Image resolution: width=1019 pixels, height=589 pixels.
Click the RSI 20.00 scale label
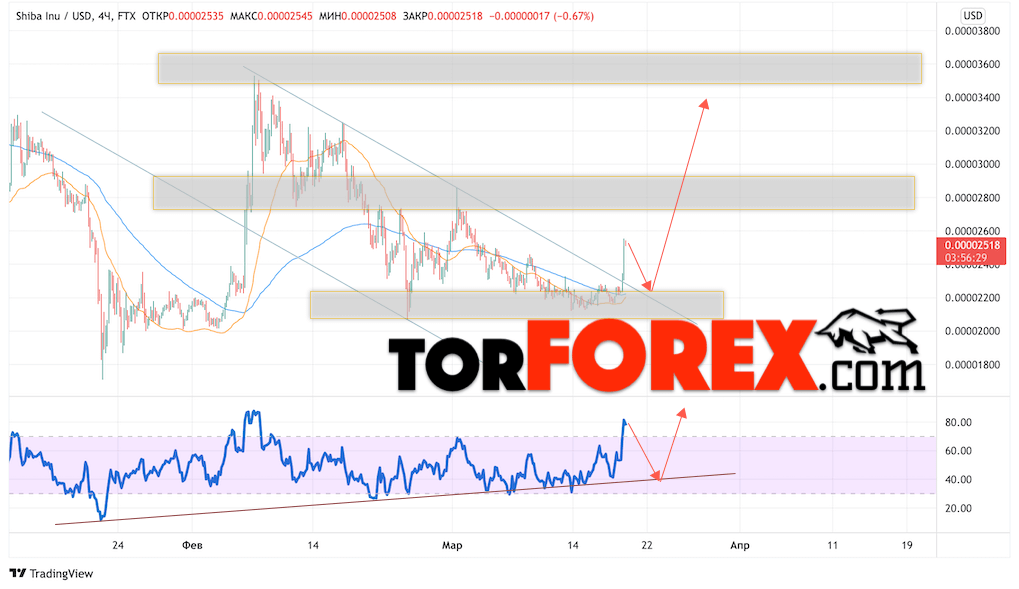point(958,508)
